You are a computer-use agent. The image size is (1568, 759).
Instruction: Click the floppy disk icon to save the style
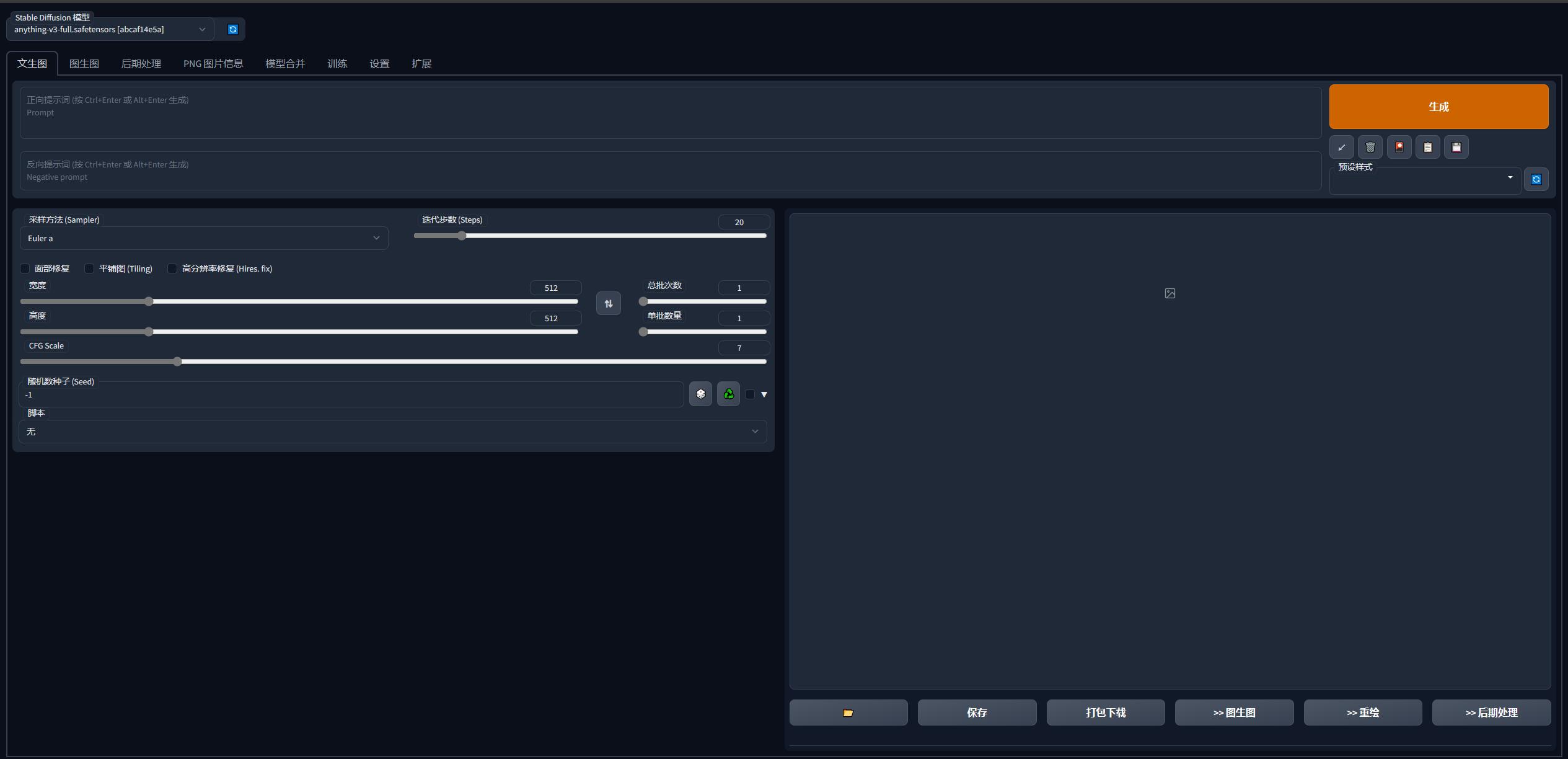pos(1456,147)
